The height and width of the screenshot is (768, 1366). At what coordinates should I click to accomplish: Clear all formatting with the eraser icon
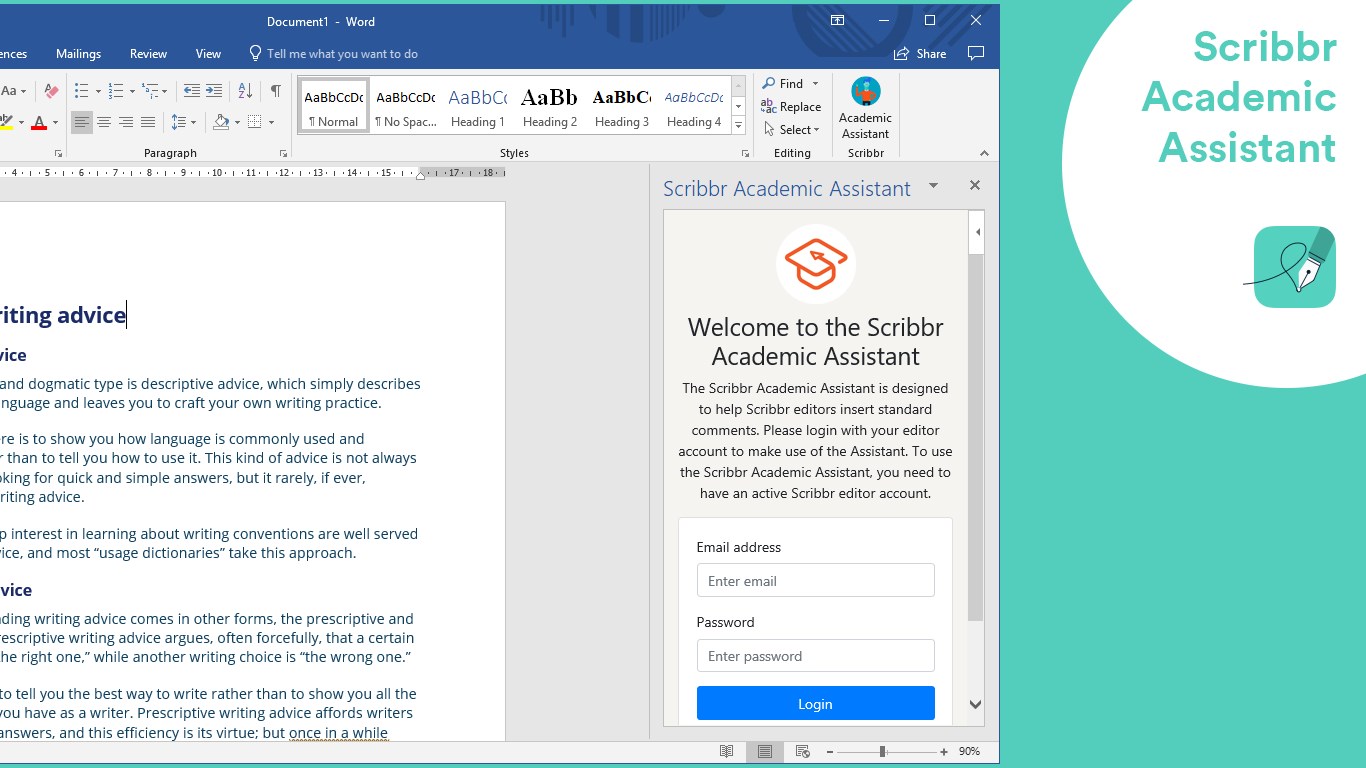52,91
